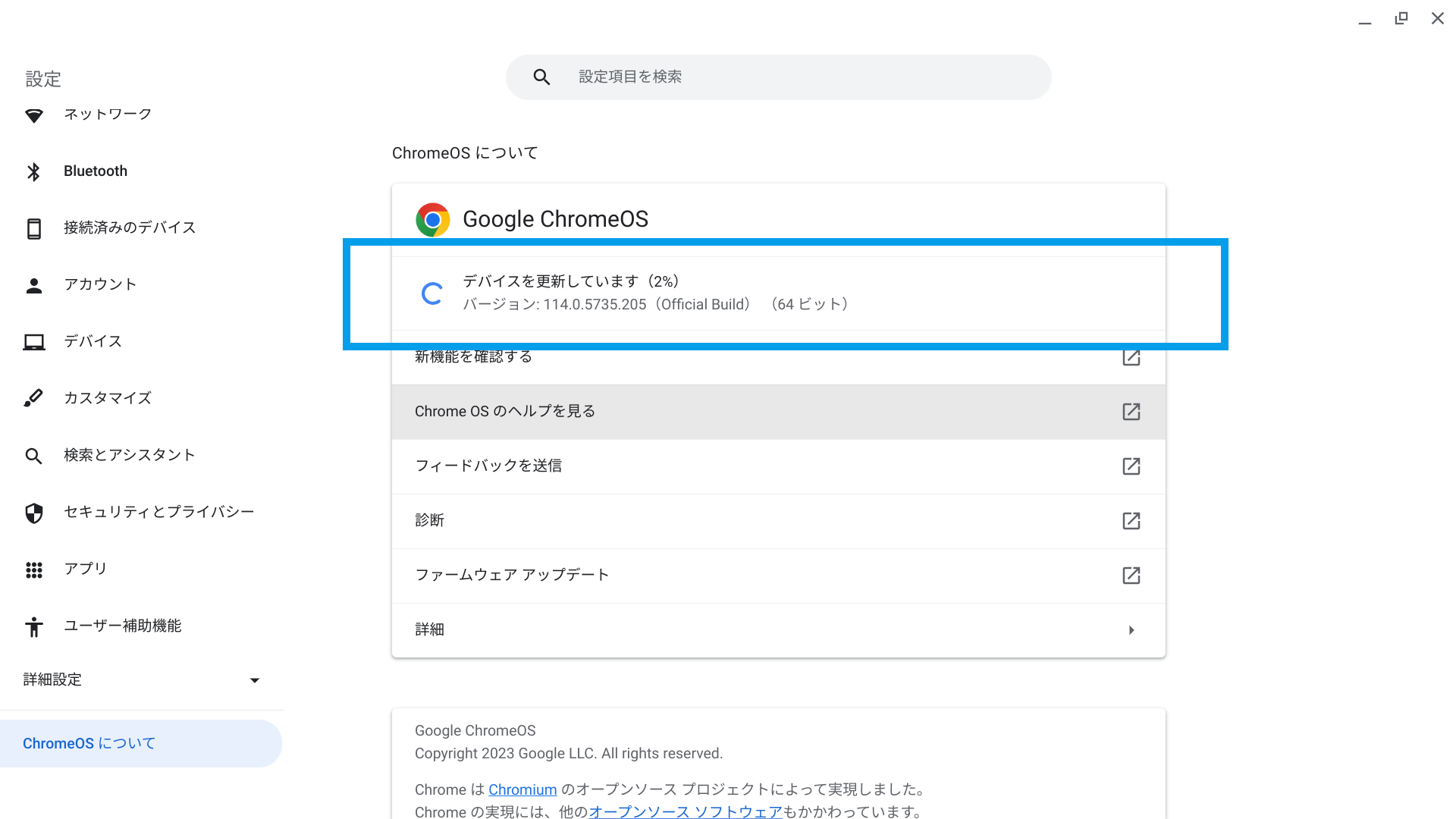Open external link icon for 診断

tap(1131, 521)
